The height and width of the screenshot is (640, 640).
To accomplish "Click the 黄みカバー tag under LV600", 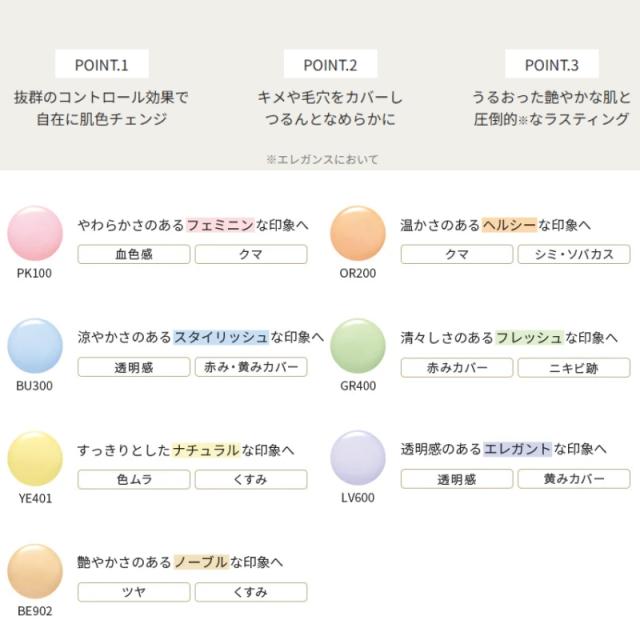I will pos(574,479).
